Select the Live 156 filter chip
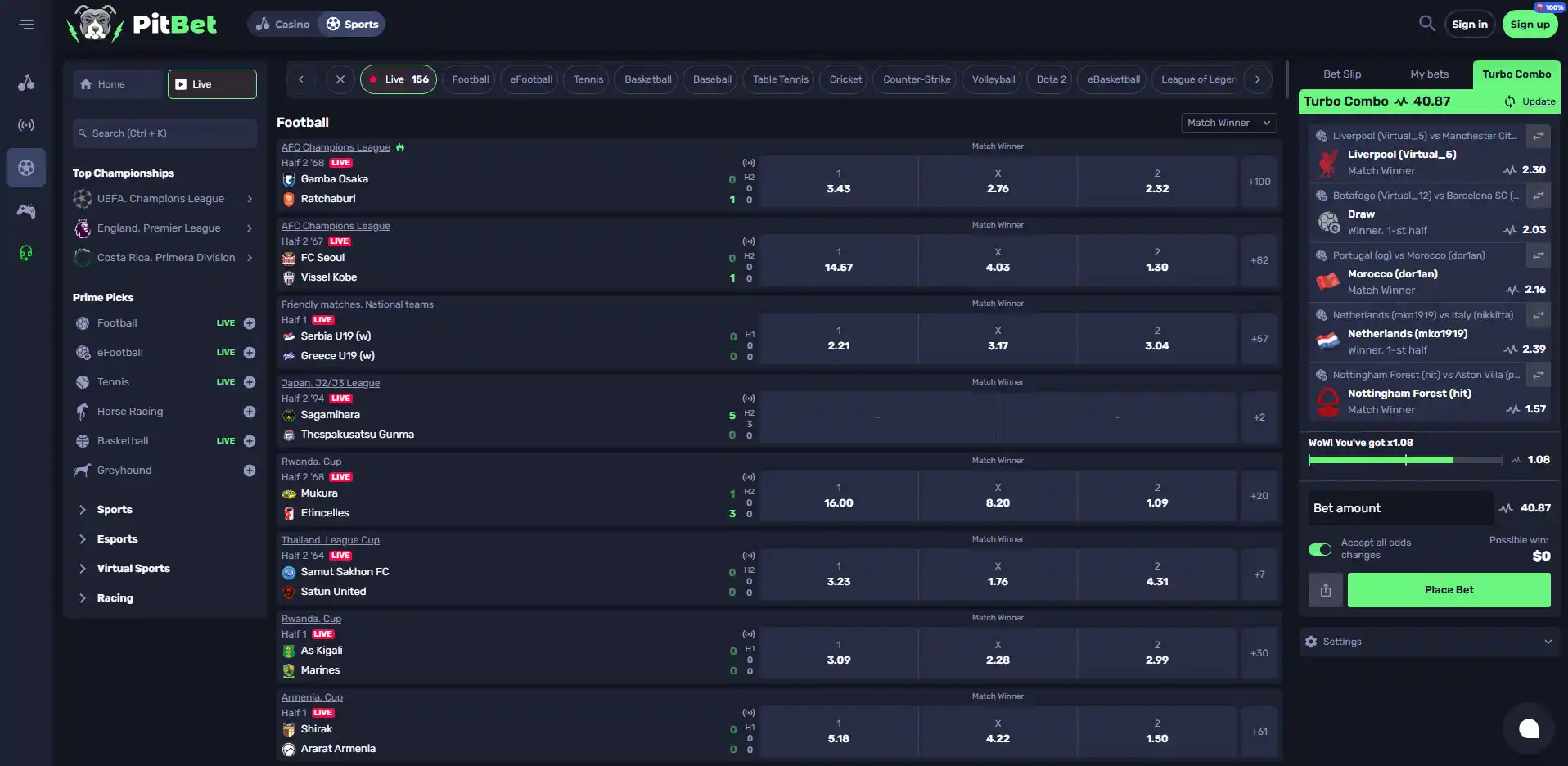 [399, 79]
